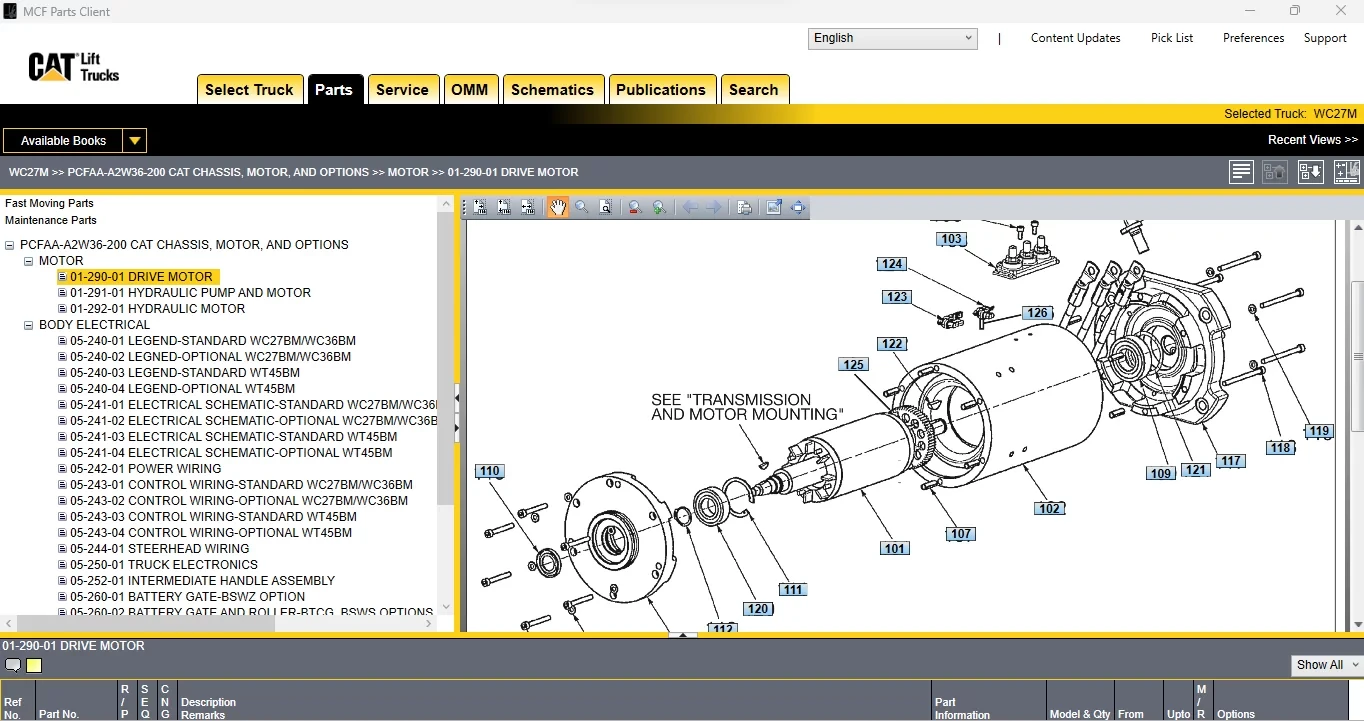The height and width of the screenshot is (721, 1364).
Task: Select the hand pan tool
Action: [557, 207]
